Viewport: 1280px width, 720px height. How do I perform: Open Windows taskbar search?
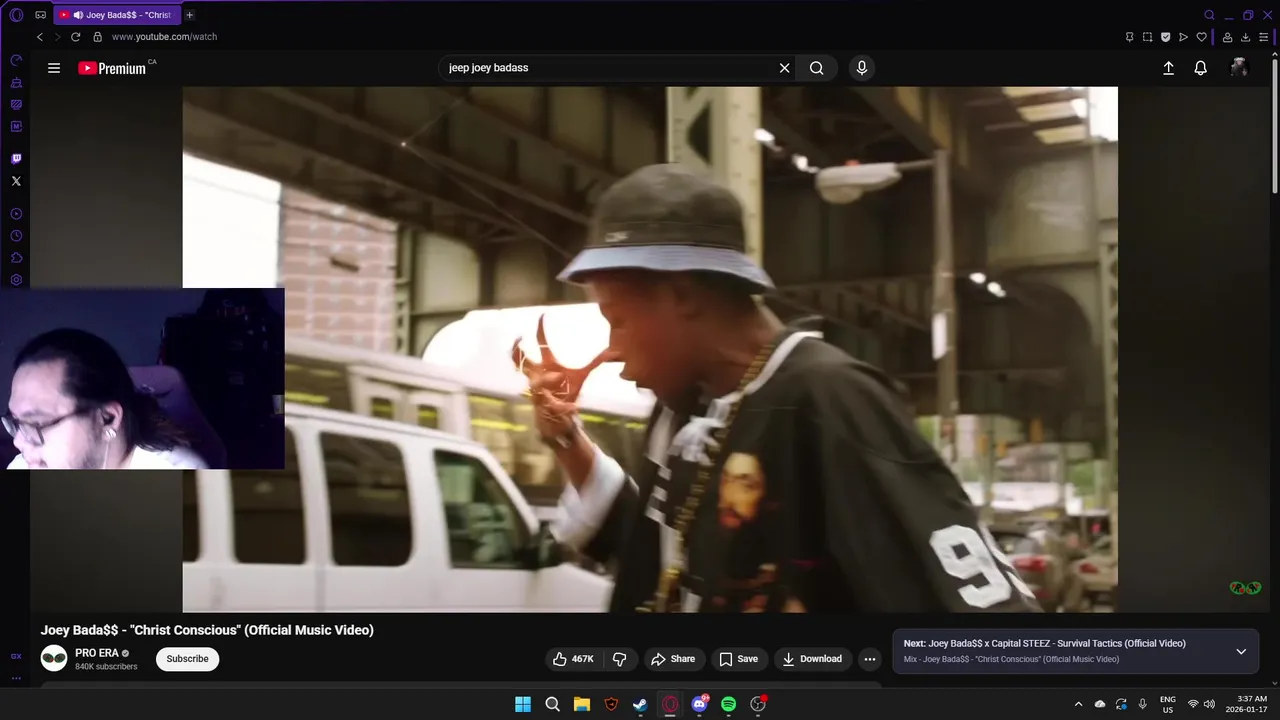(552, 704)
